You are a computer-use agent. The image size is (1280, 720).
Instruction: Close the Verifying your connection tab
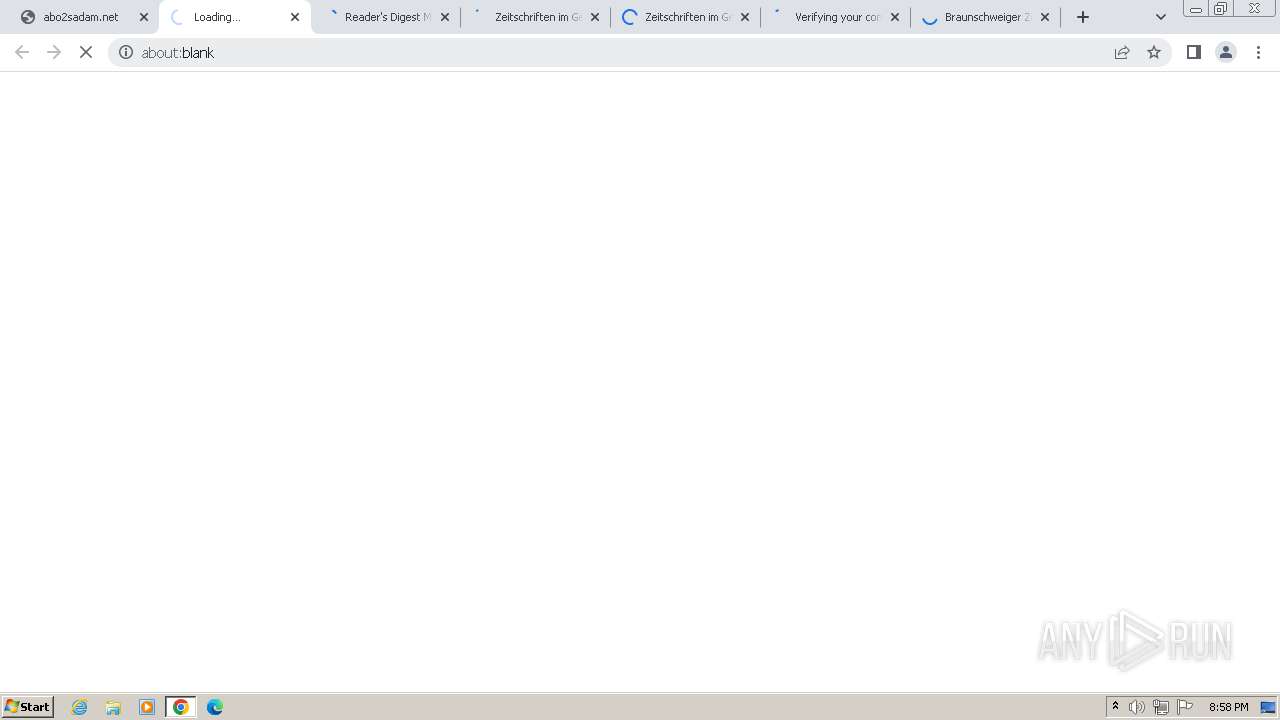pos(895,17)
